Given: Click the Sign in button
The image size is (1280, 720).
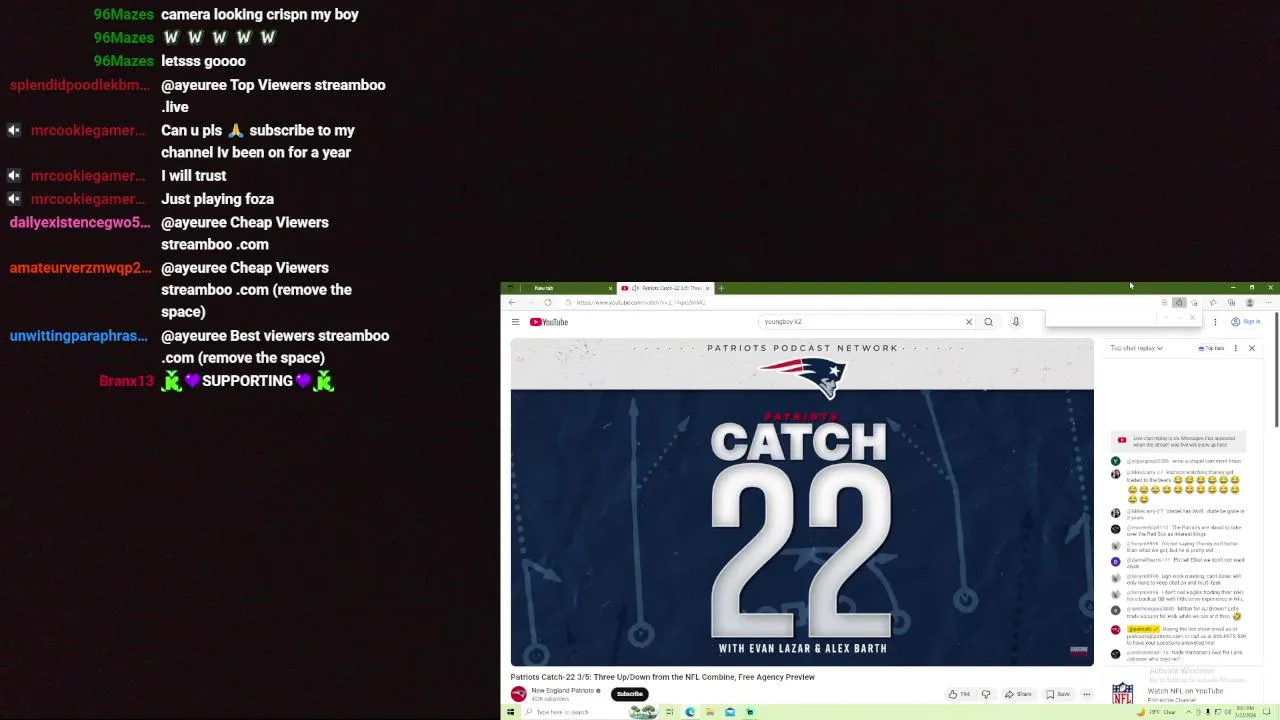Looking at the screenshot, I should 1245,322.
